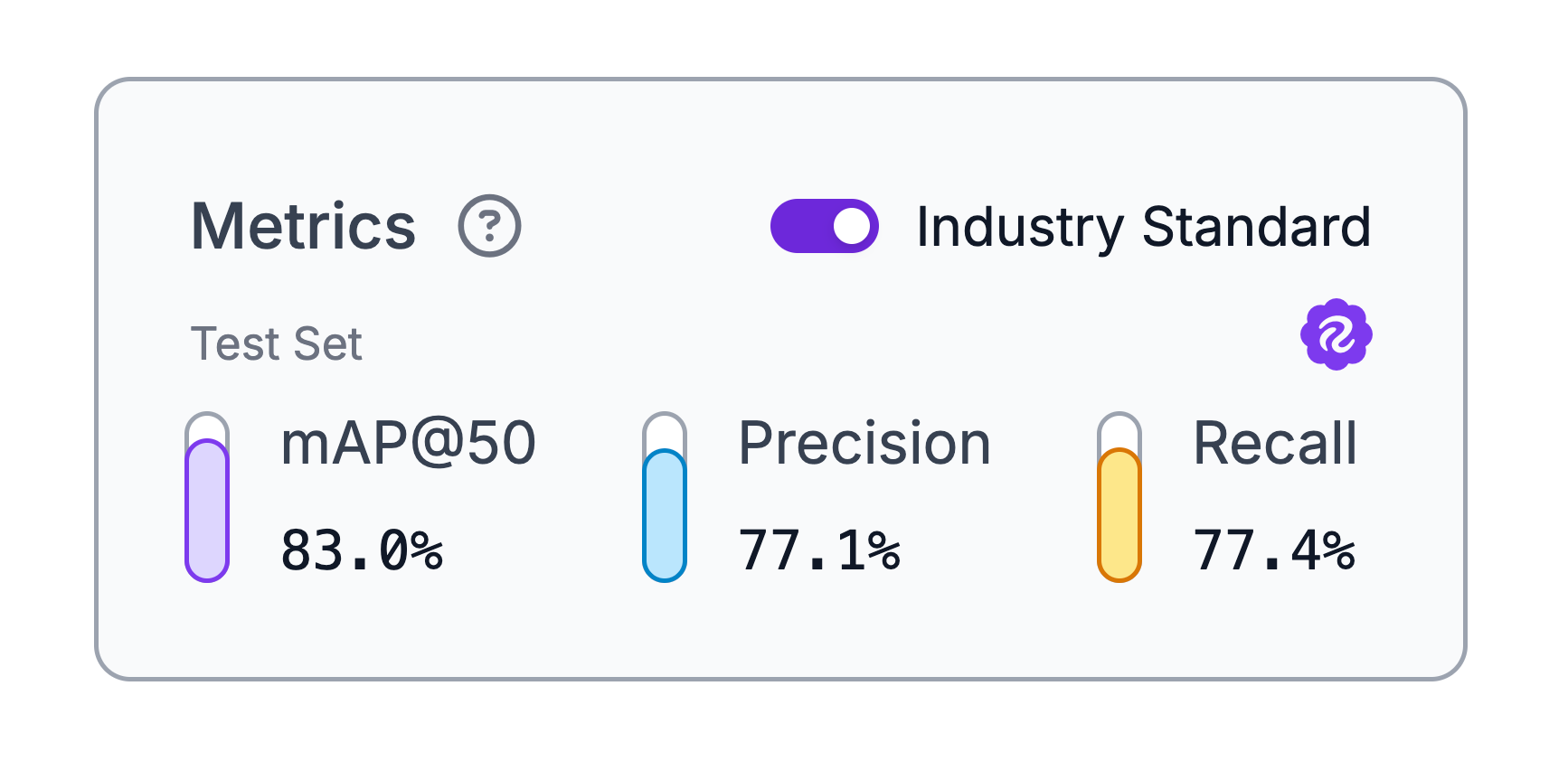Click the Industry Standard label text
Viewport: 1568px width, 761px height.
pyautogui.click(x=1143, y=226)
